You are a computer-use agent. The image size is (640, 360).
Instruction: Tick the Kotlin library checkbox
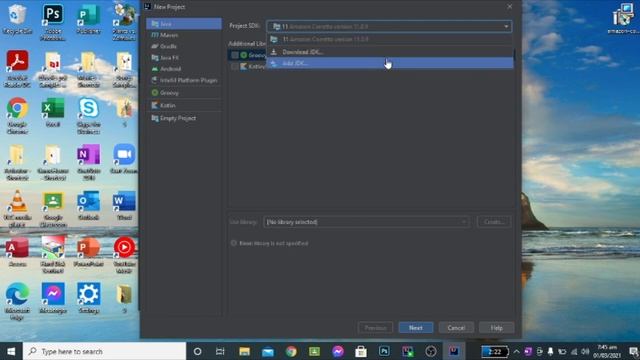click(235, 66)
